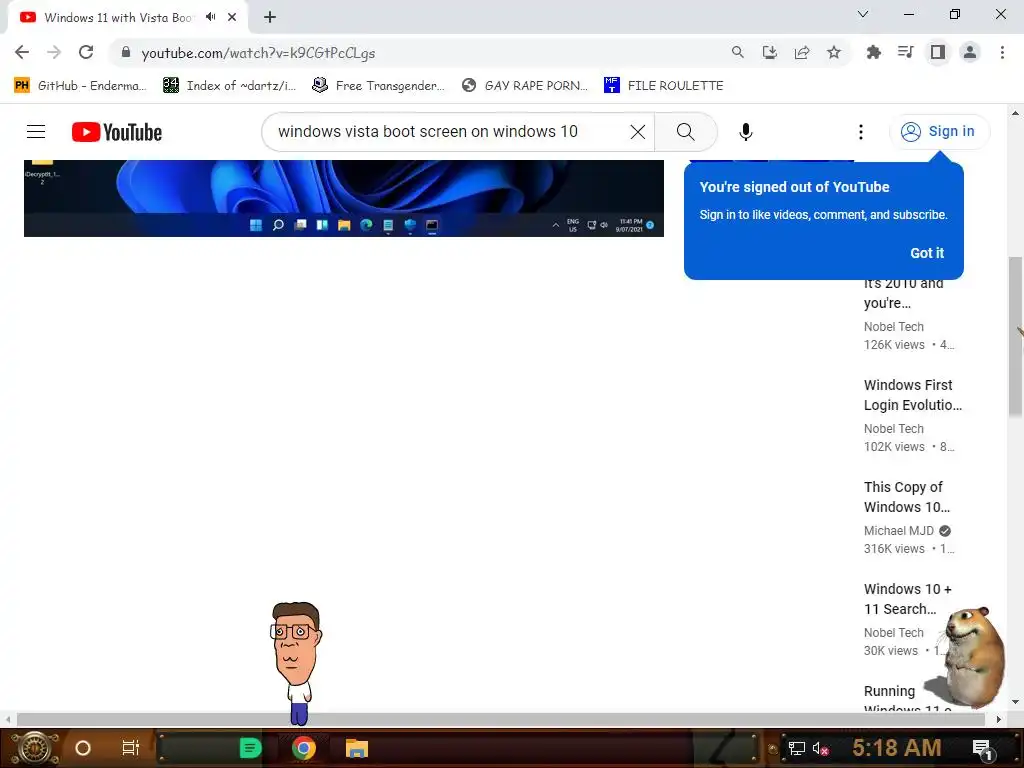Open Windows 10 + 11 Search video
Image resolution: width=1024 pixels, height=768 pixels.
click(907, 599)
